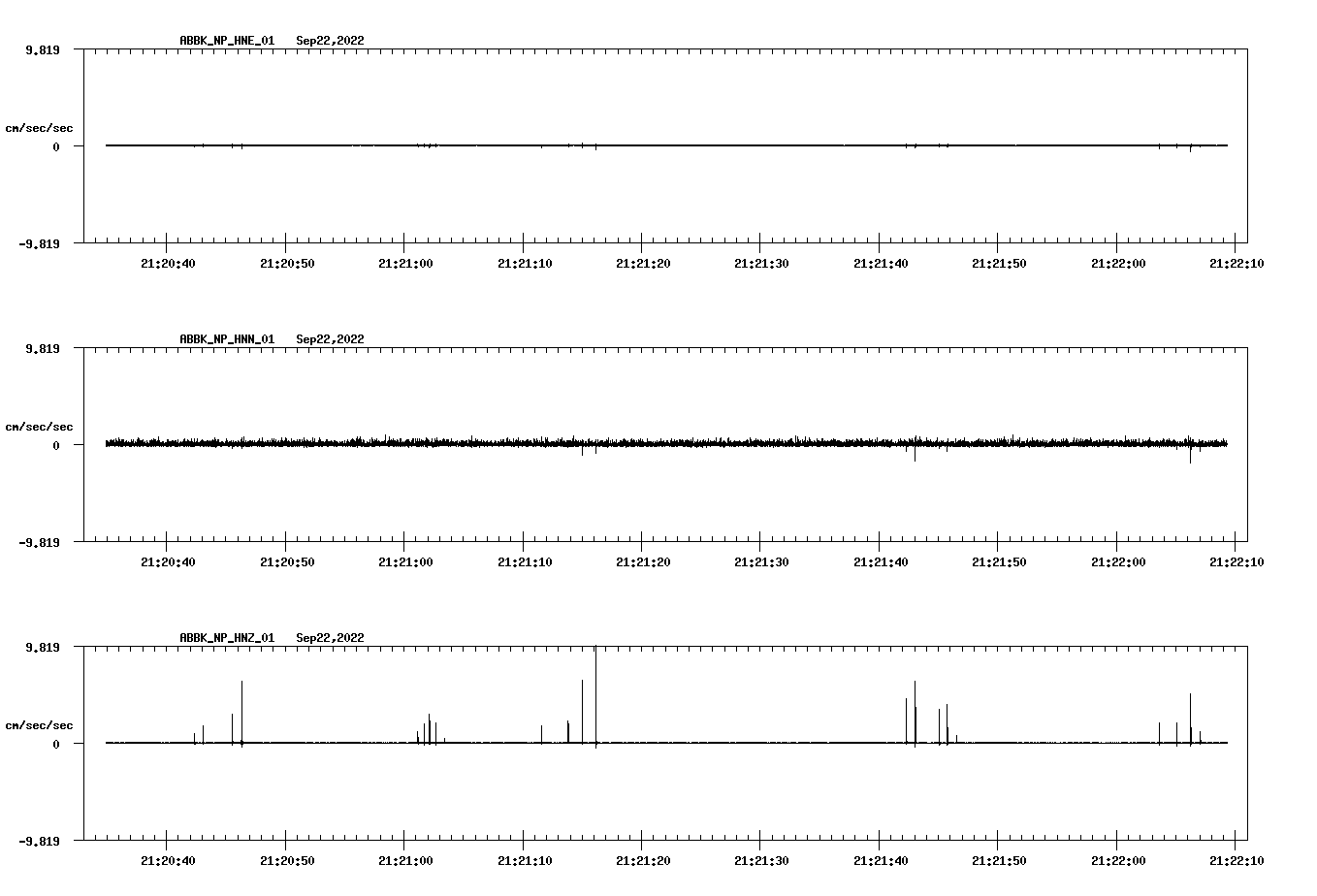Click the tallest HNZ spike near 21:21:16

[x=595, y=696]
